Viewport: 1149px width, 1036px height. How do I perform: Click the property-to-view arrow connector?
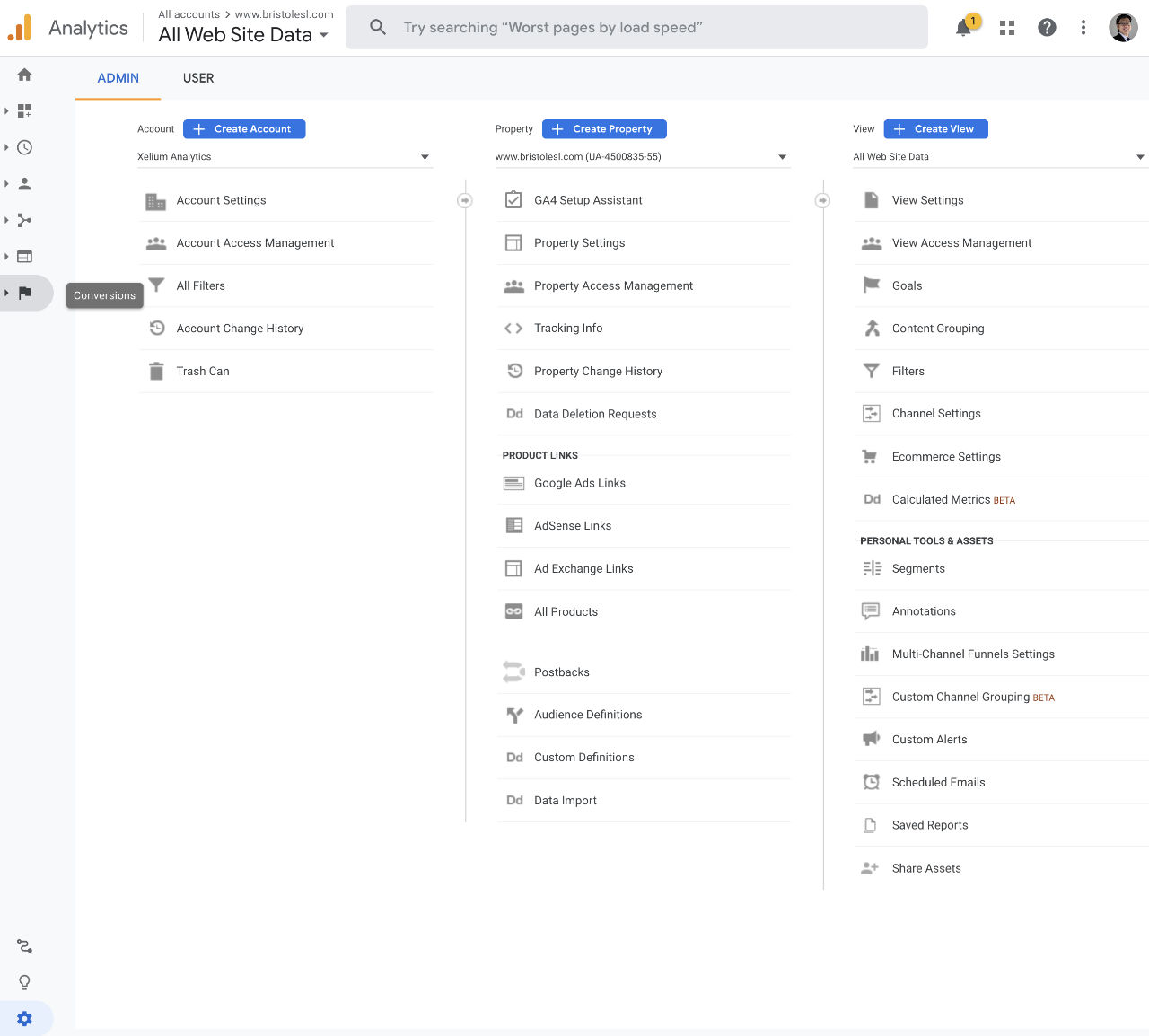point(822,200)
